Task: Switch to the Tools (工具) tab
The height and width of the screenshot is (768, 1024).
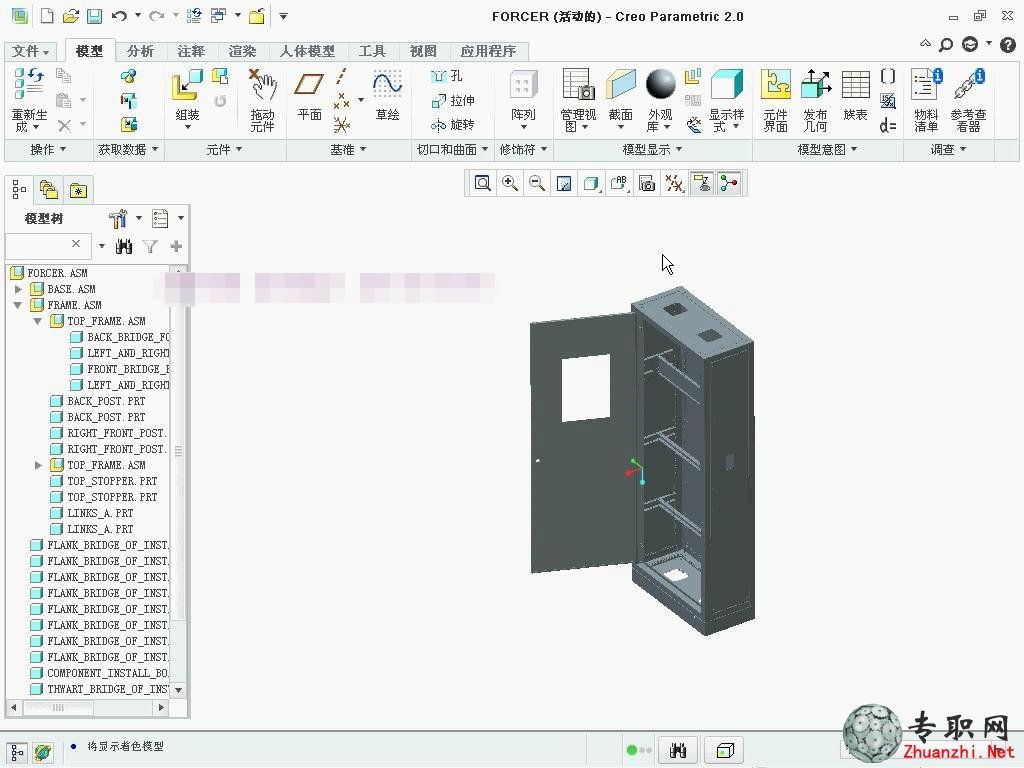Action: [x=372, y=51]
